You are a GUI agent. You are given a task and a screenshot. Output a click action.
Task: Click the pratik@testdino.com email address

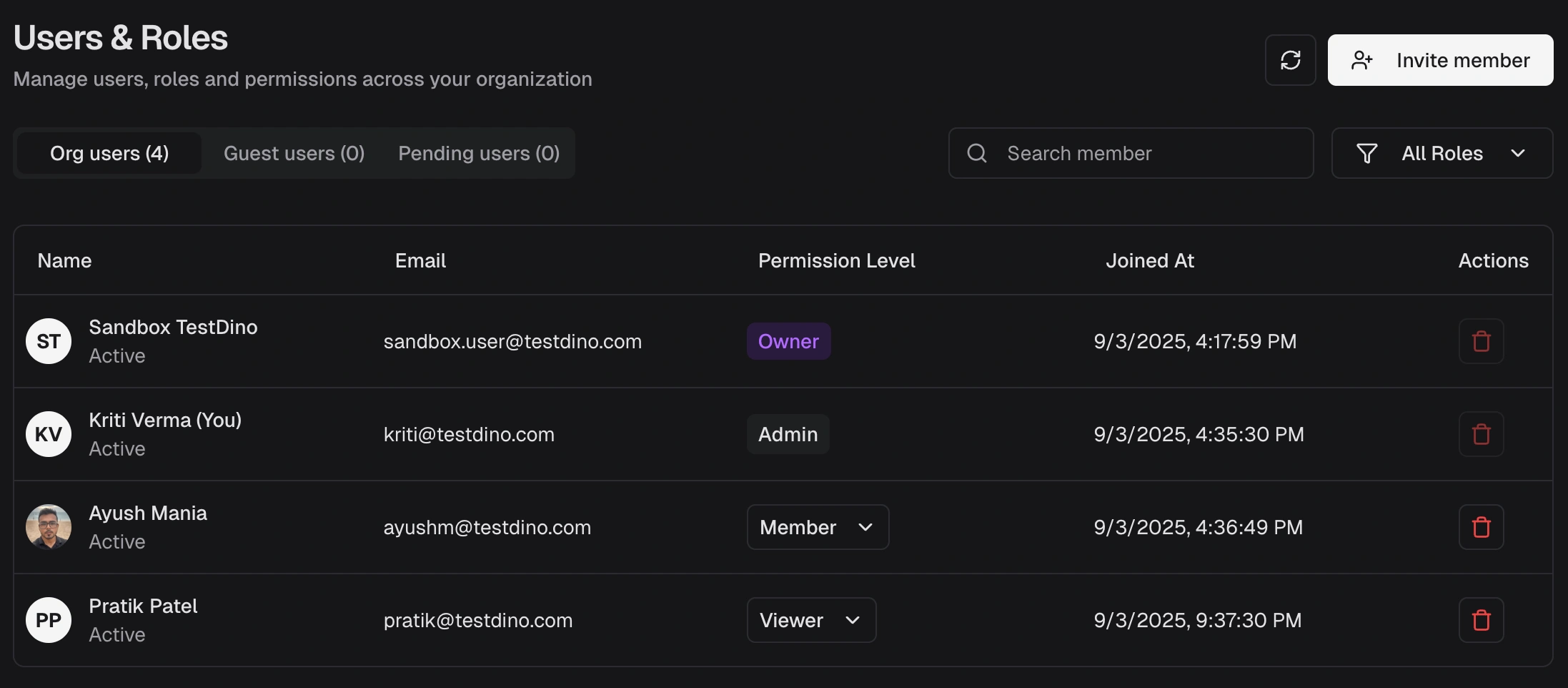[x=478, y=620]
